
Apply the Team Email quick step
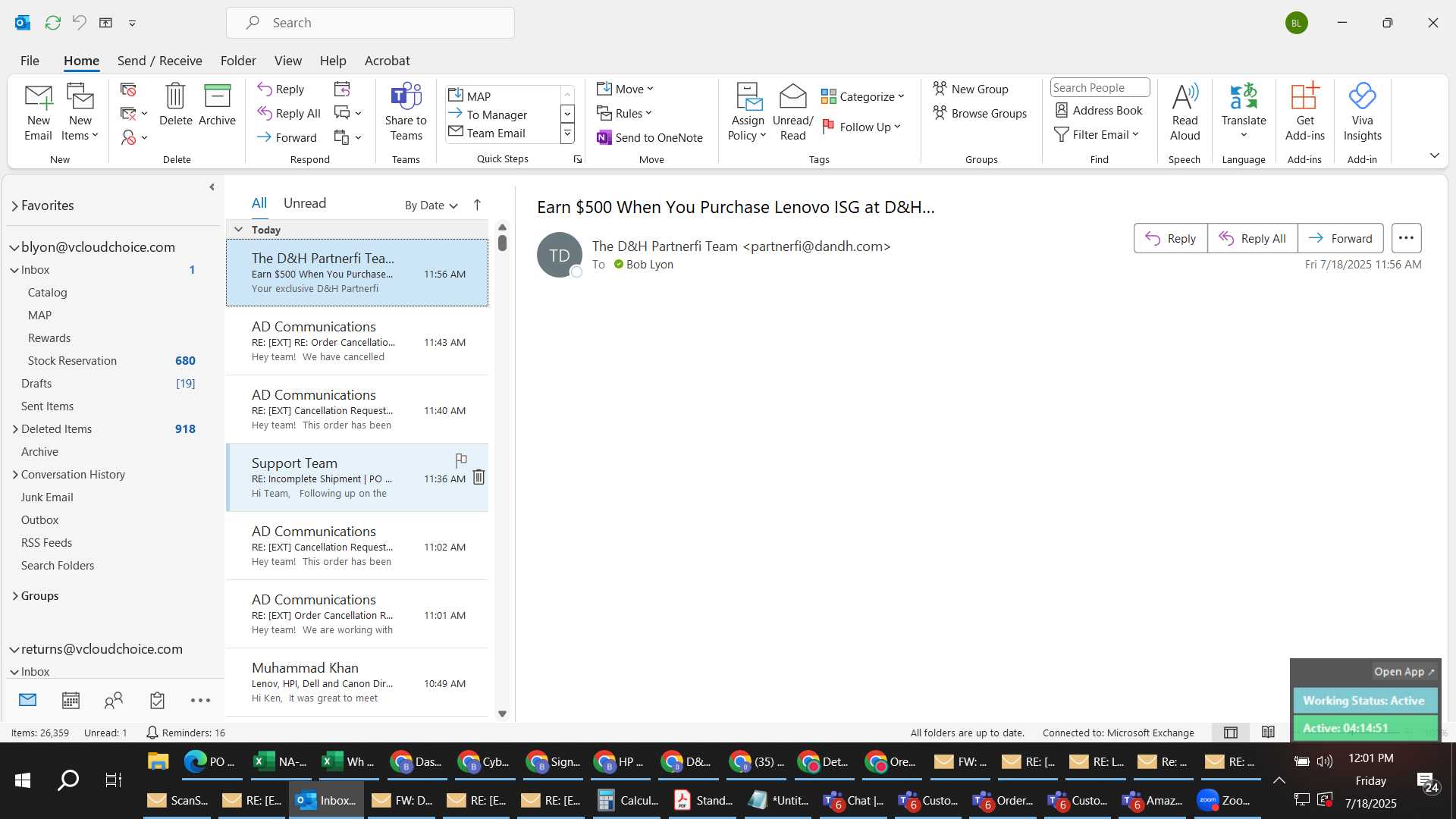[502, 133]
